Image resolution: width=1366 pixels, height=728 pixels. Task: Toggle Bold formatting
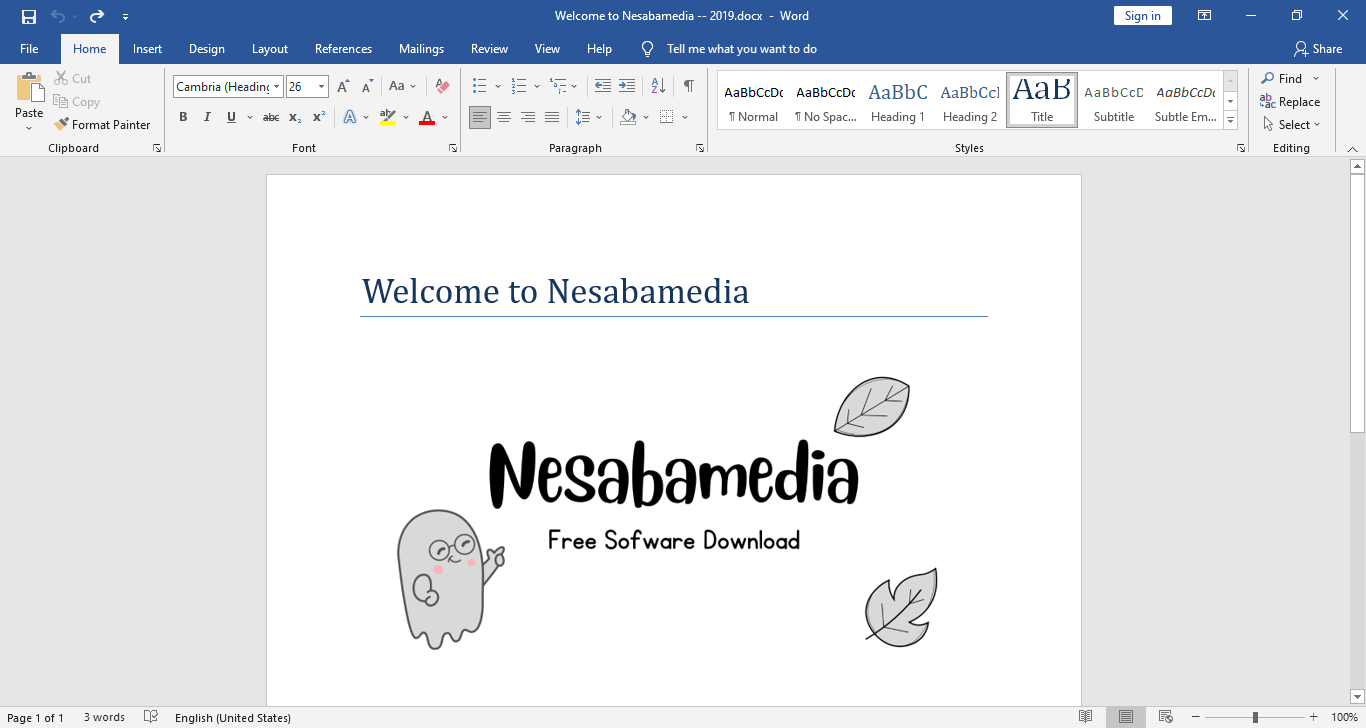pyautogui.click(x=183, y=117)
